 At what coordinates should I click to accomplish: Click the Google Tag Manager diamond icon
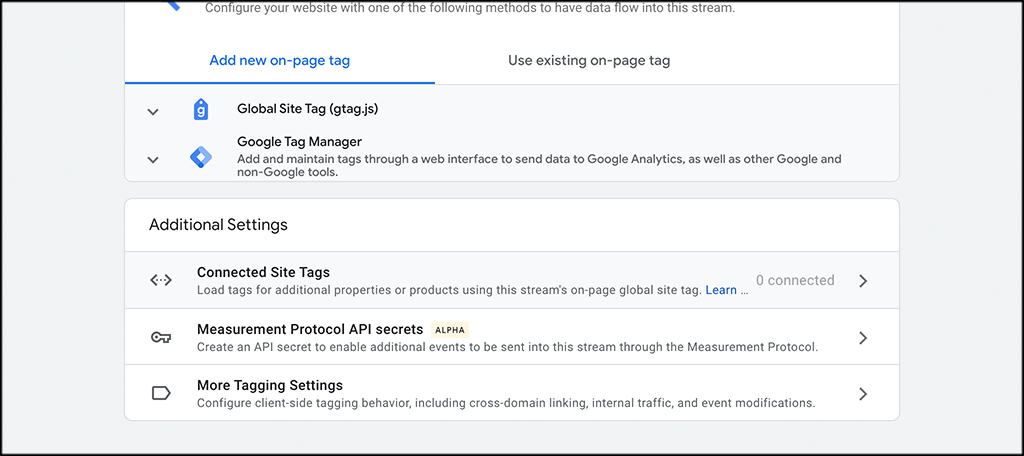pyautogui.click(x=201, y=157)
